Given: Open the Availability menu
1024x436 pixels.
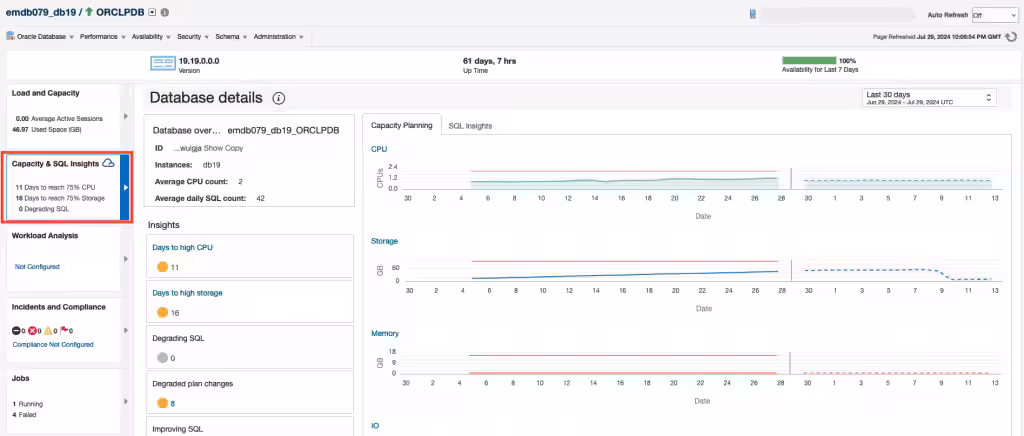Looking at the screenshot, I should click(151, 37).
